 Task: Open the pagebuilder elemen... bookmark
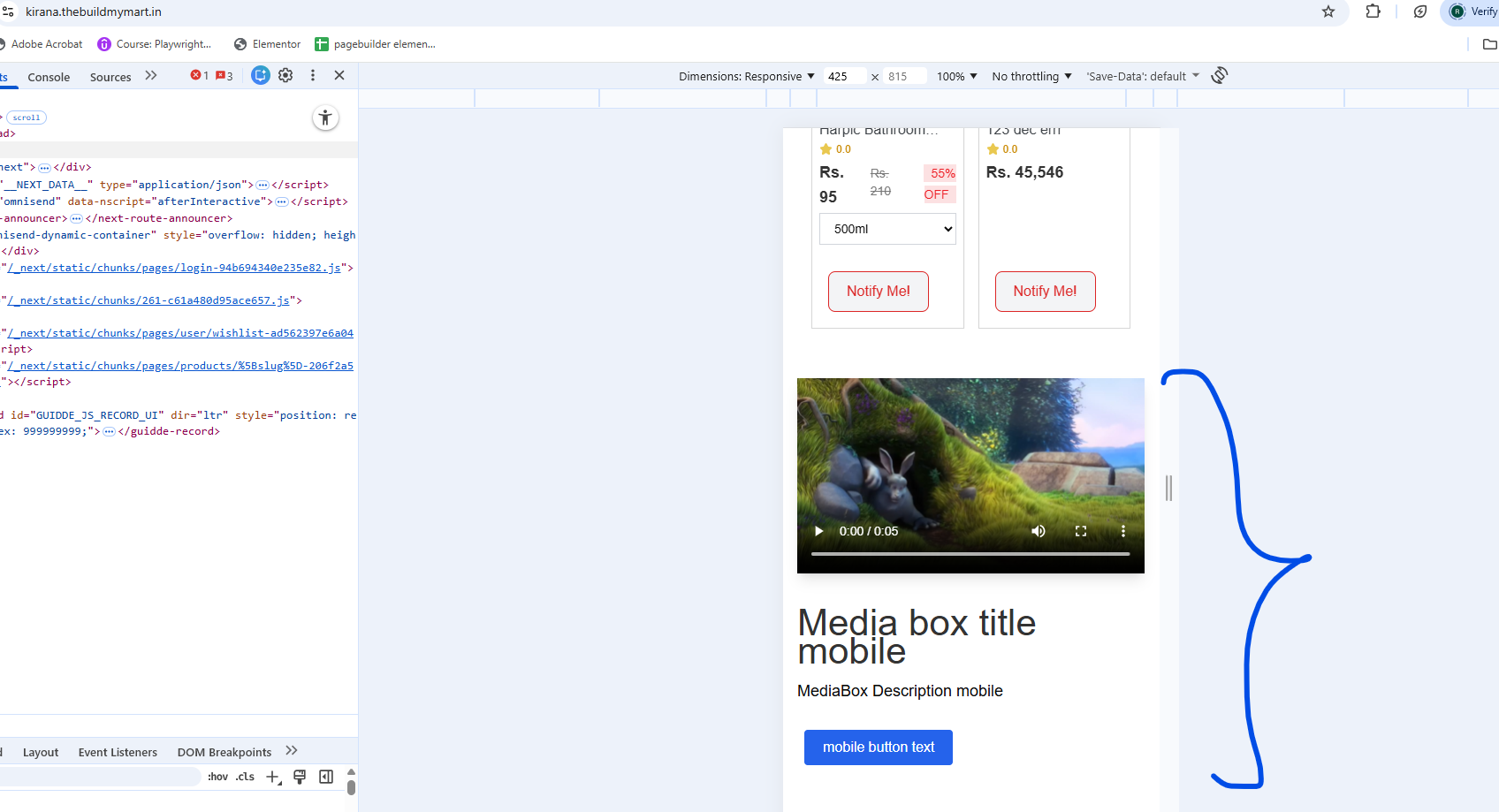point(376,44)
